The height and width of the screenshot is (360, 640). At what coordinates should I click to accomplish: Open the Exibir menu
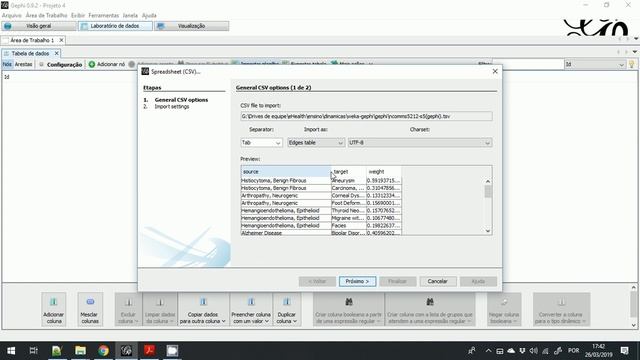[78, 16]
